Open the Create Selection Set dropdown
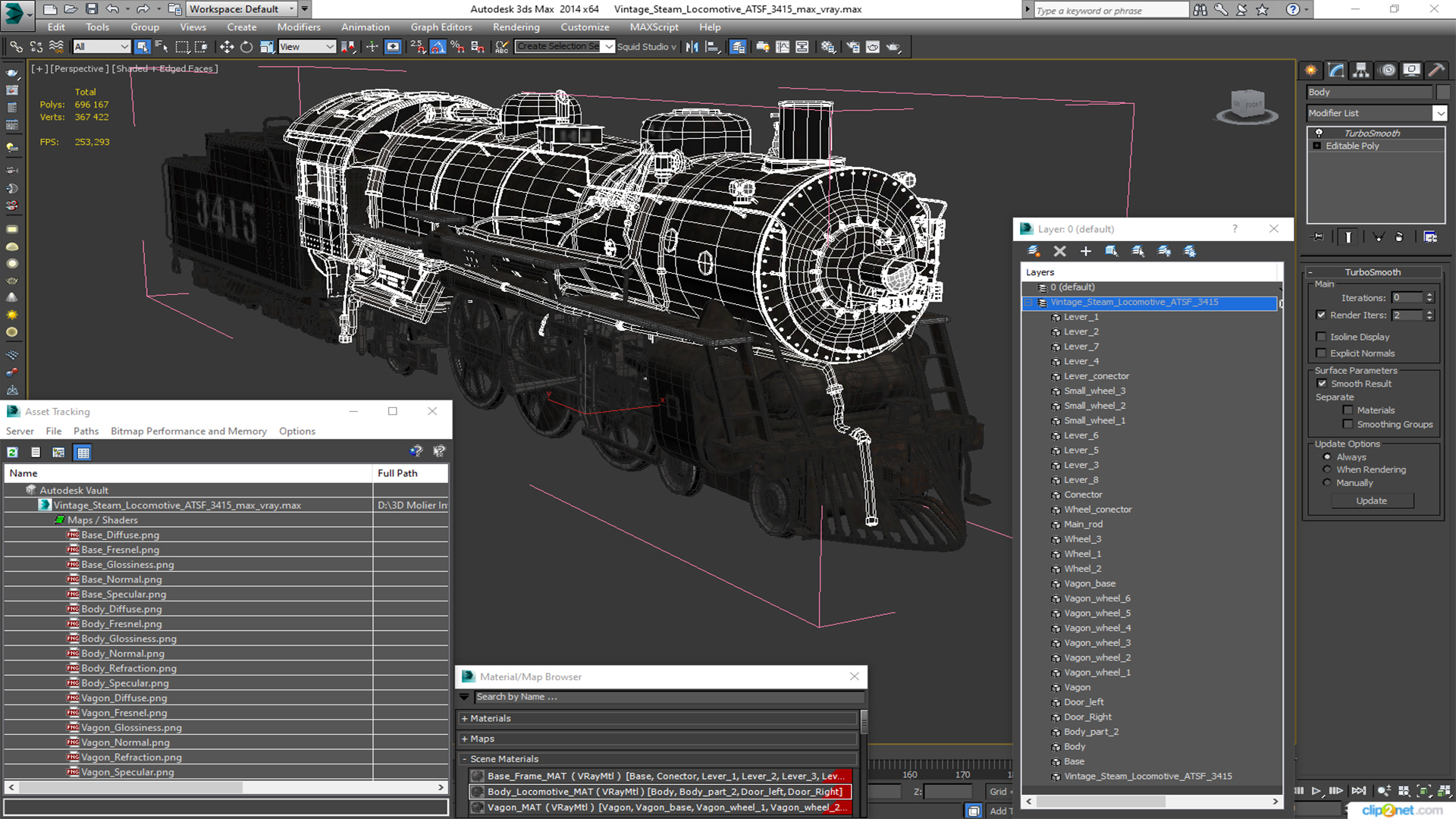1456x819 pixels. [x=609, y=47]
